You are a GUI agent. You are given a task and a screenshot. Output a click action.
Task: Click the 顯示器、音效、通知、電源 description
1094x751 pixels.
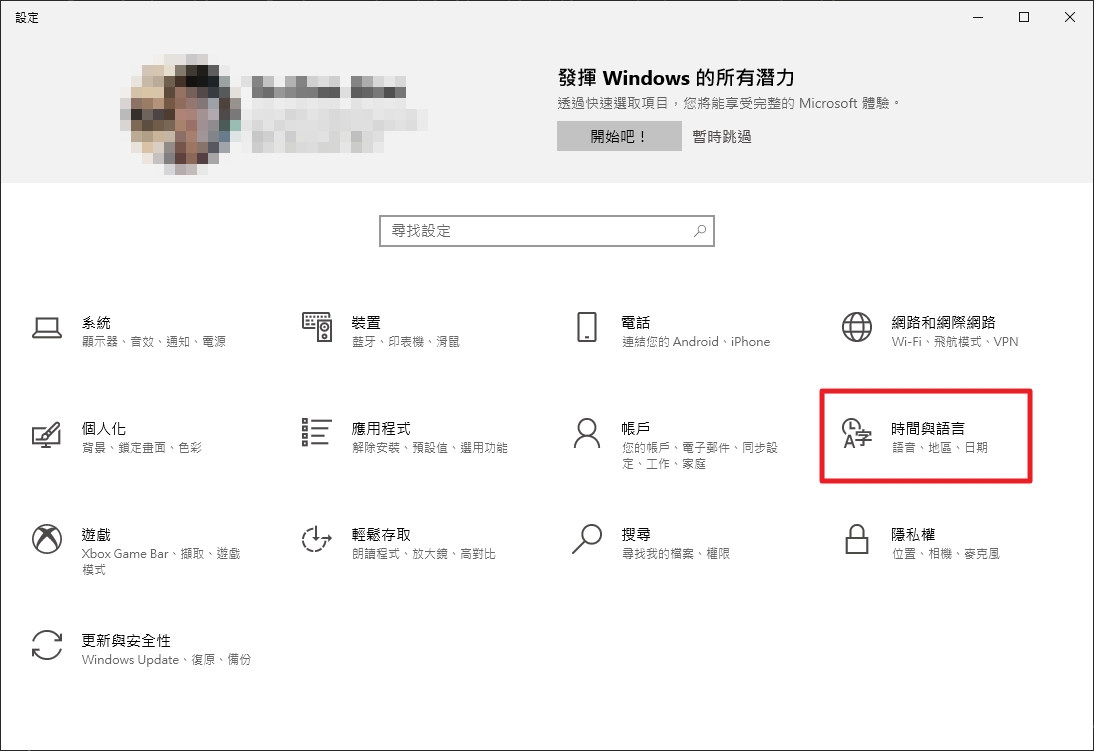153,342
